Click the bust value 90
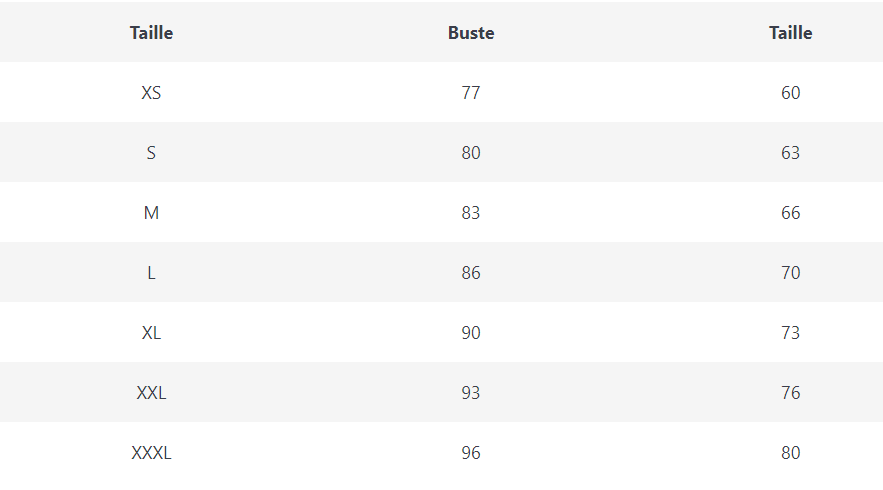Image resolution: width=883 pixels, height=490 pixels. 471,333
